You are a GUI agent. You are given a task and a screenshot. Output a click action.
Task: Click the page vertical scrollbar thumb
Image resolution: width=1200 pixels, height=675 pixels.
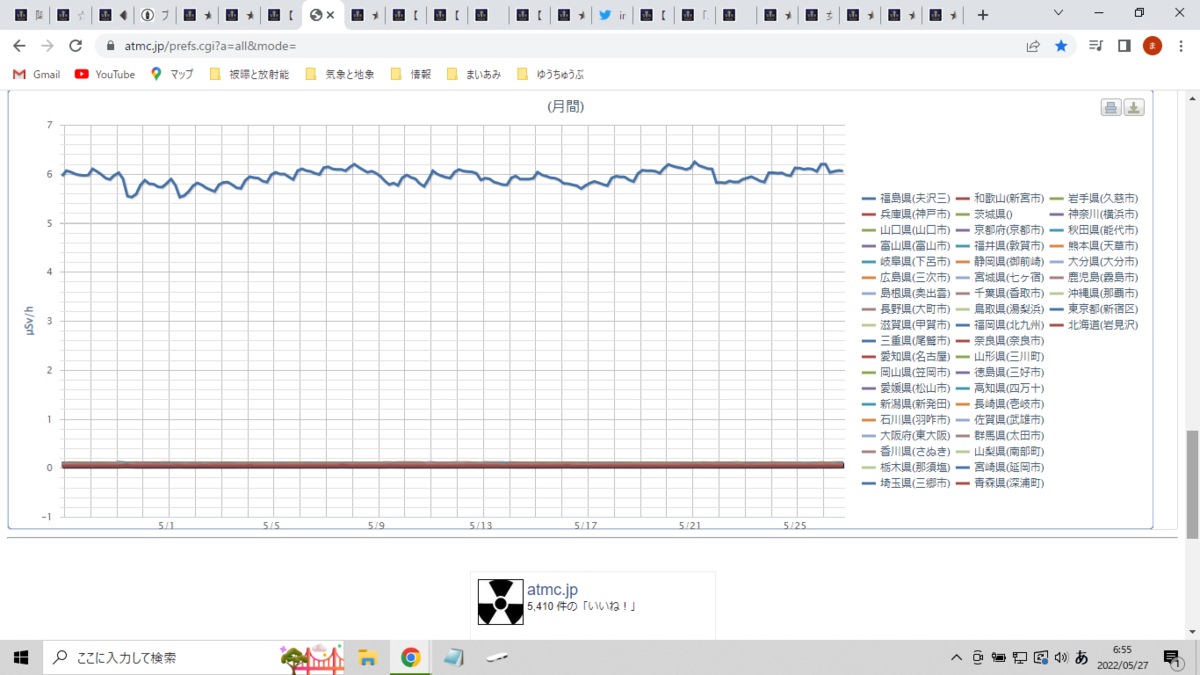pos(1191,484)
